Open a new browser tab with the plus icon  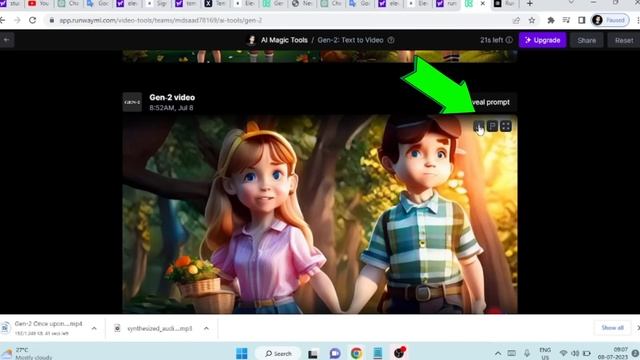coord(529,4)
